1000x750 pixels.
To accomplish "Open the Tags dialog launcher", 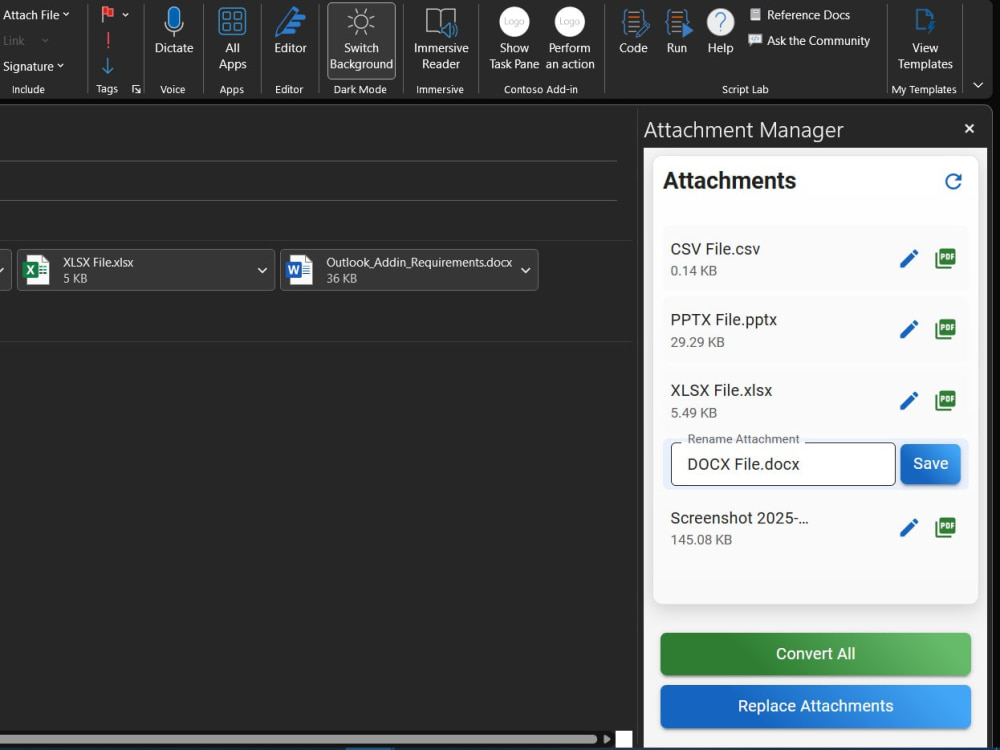I will pos(136,89).
